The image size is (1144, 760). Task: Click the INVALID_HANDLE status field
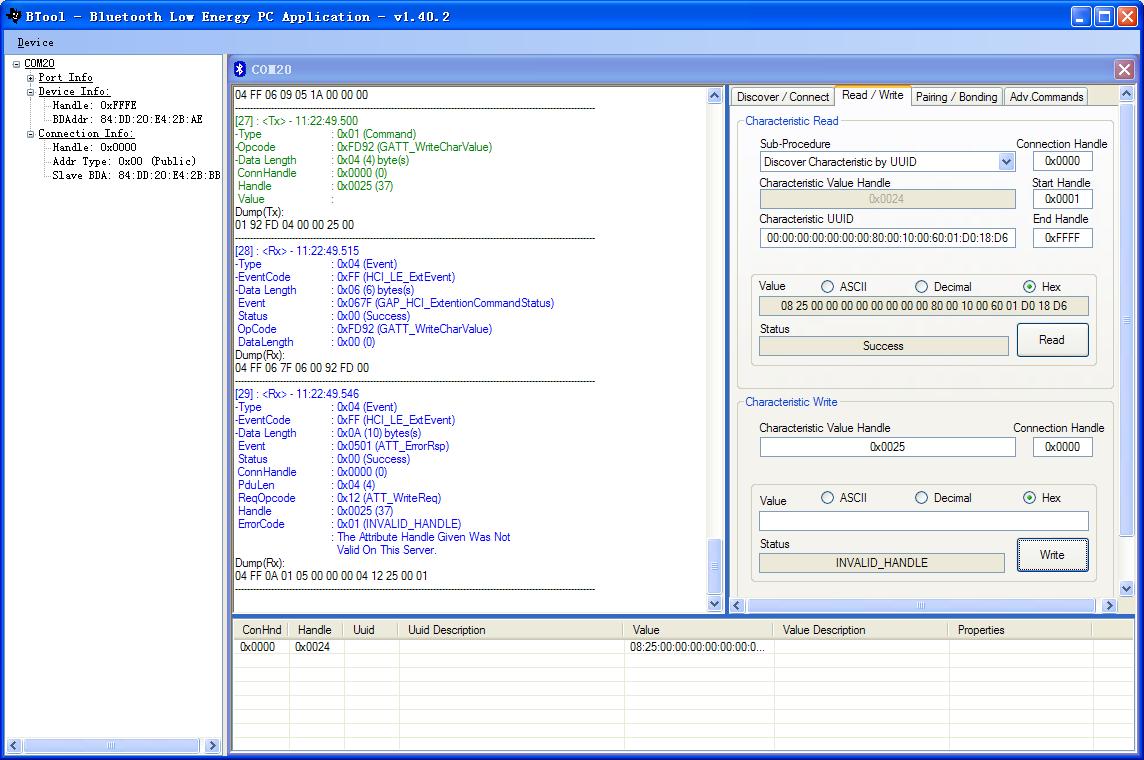tap(882, 563)
